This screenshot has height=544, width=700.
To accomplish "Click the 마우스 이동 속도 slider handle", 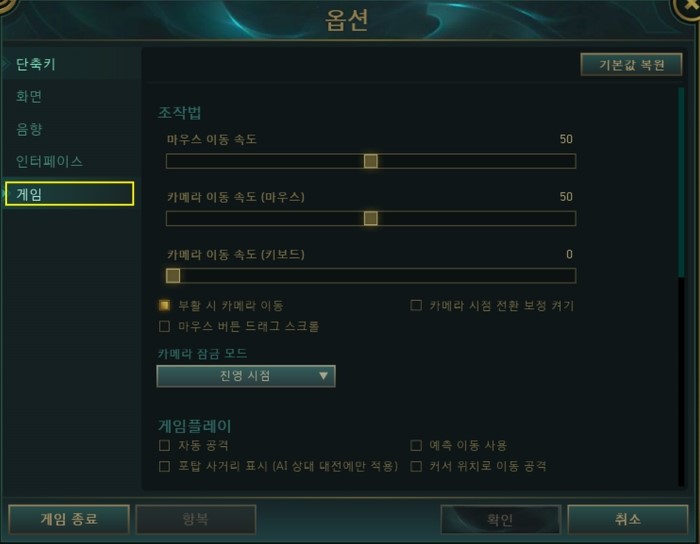I will (x=371, y=161).
